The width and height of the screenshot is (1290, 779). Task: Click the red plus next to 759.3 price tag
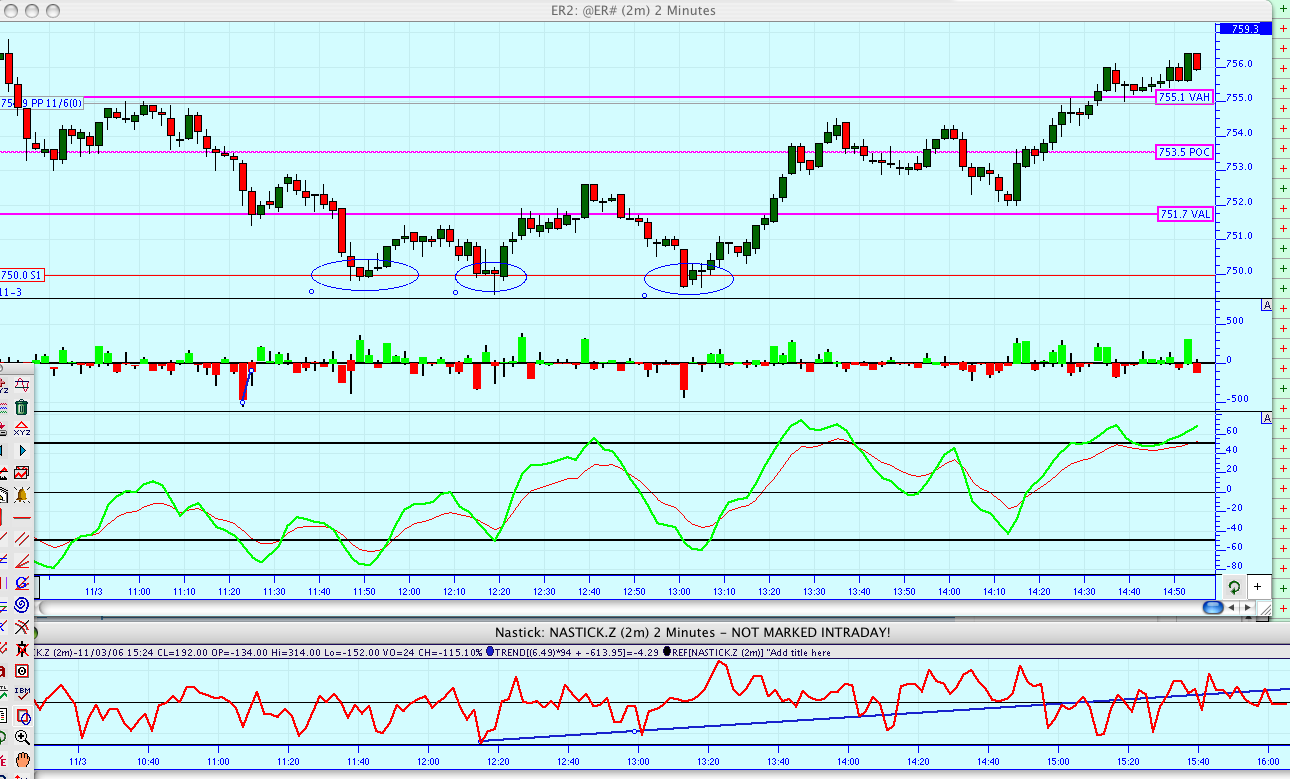1282,29
